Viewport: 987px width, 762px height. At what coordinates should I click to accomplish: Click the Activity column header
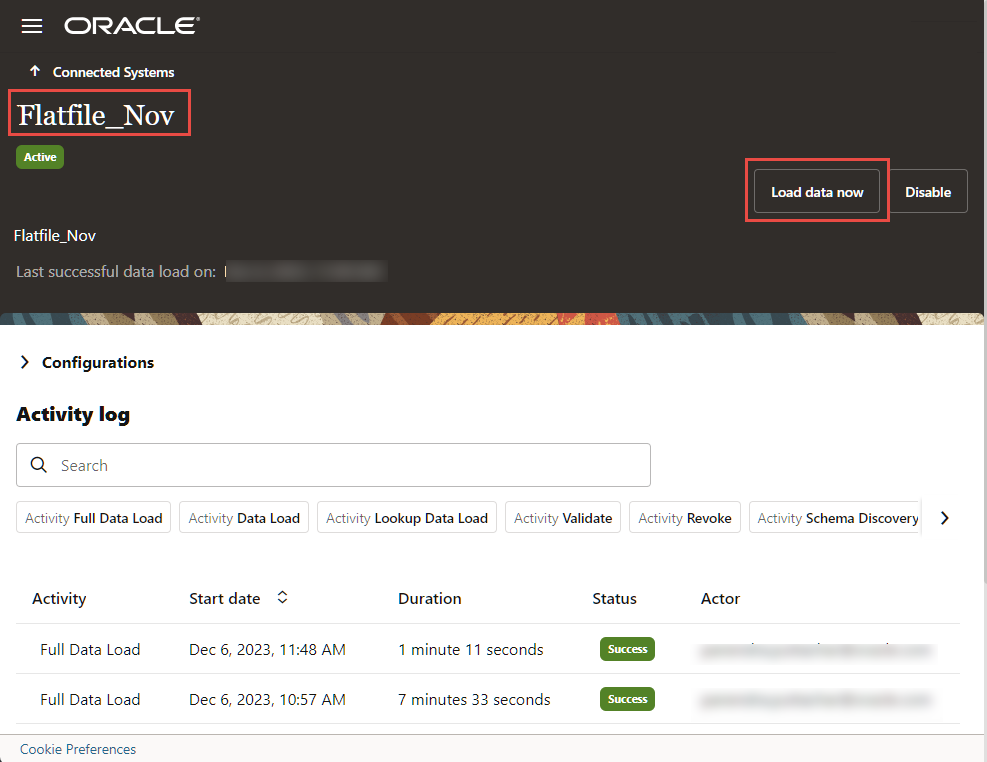[x=59, y=598]
